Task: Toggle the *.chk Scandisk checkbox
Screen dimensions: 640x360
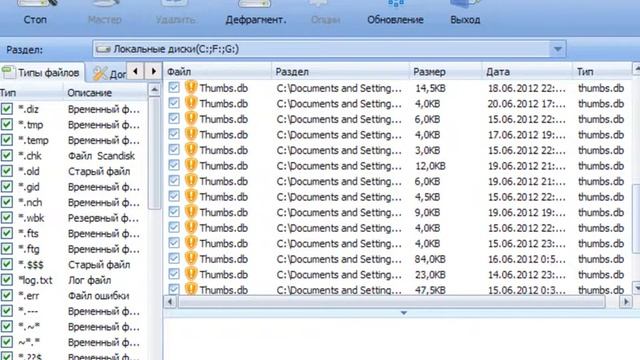Action: (x=7, y=156)
